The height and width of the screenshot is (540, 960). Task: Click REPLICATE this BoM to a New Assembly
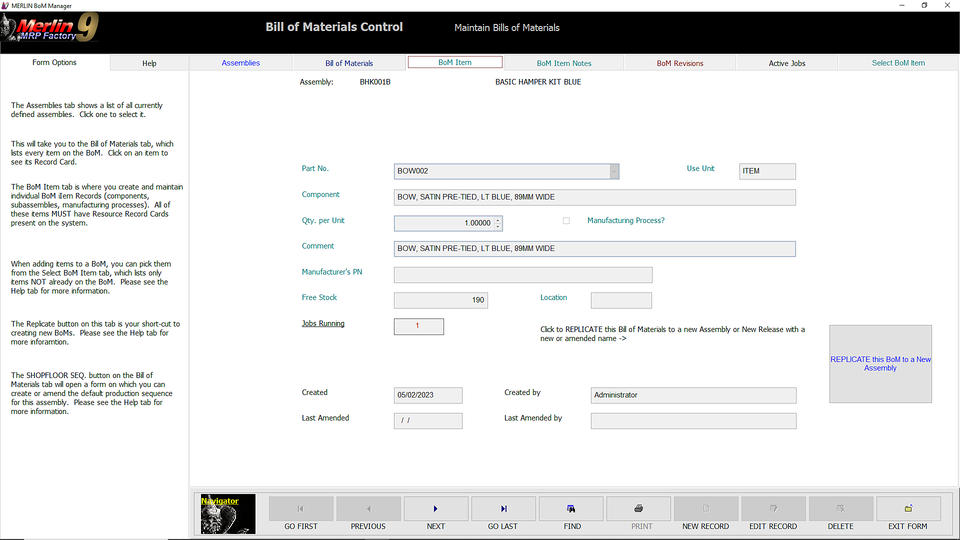click(x=880, y=364)
